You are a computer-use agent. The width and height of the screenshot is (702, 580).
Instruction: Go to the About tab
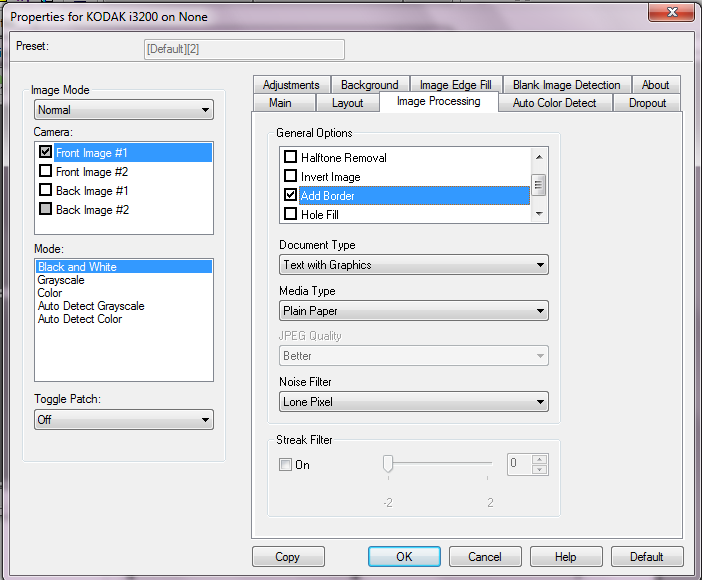(655, 85)
